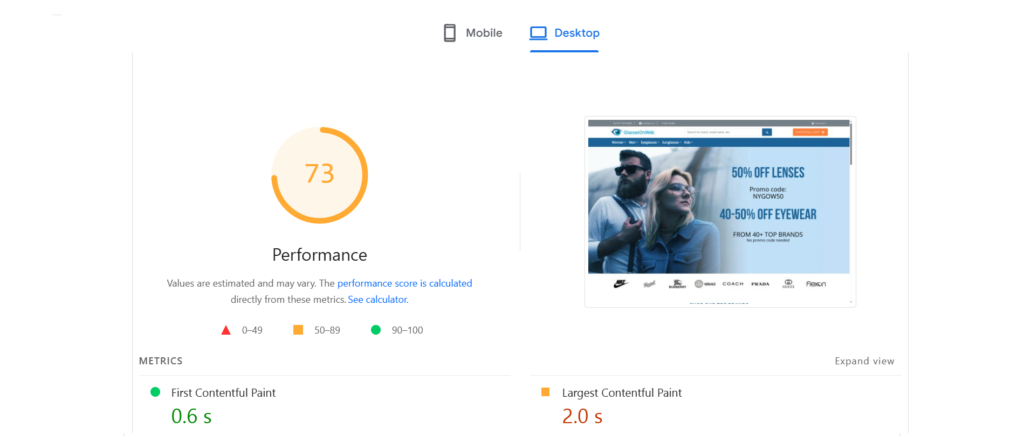Viewport: 1024px width, 448px height.
Task: Click the Desktop laptop icon
Action: click(538, 33)
